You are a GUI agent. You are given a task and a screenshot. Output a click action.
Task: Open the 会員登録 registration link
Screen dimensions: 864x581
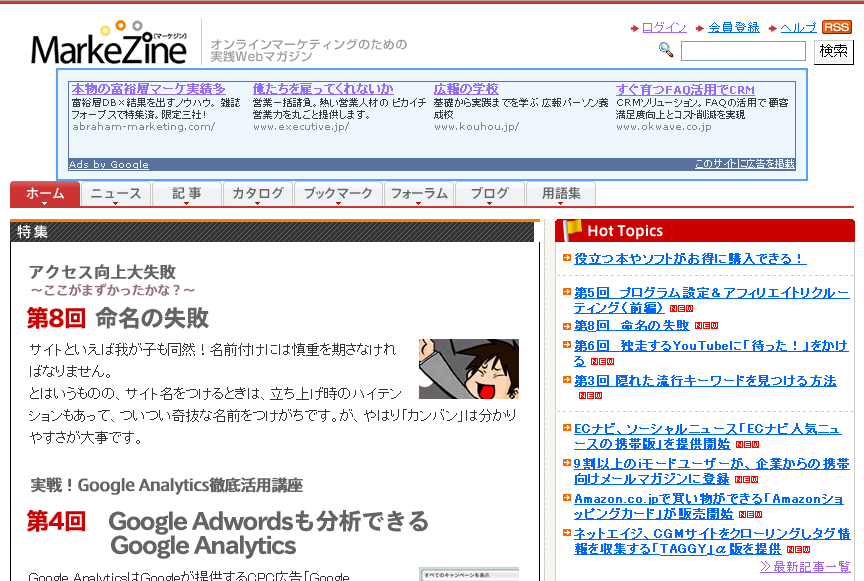click(x=733, y=28)
